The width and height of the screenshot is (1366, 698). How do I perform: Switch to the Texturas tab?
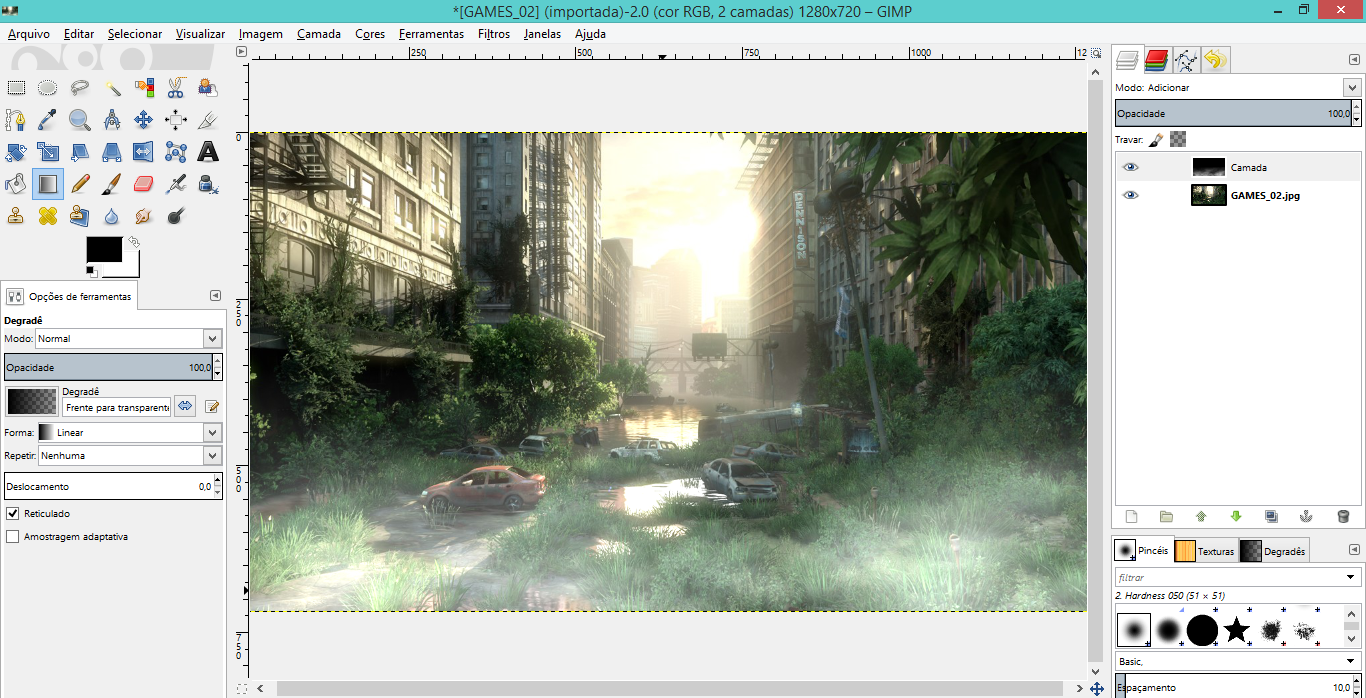[x=1205, y=551]
